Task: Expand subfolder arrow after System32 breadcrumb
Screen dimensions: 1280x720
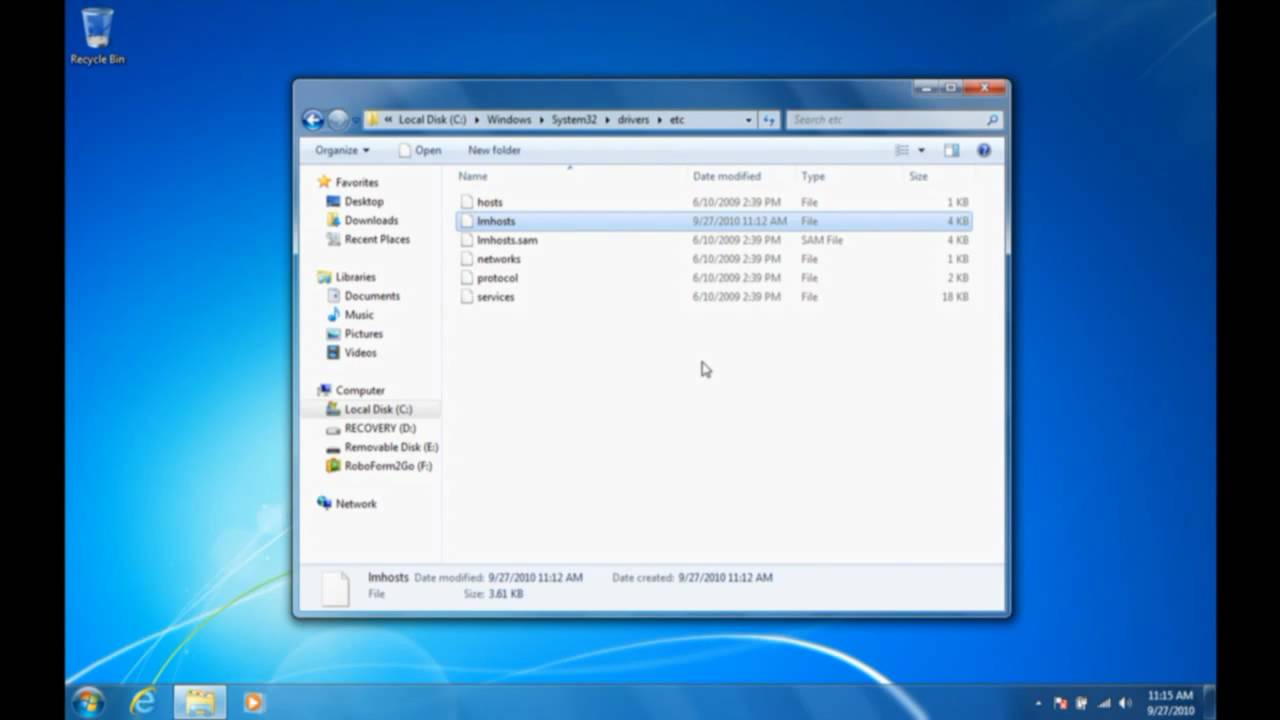Action: 607,120
